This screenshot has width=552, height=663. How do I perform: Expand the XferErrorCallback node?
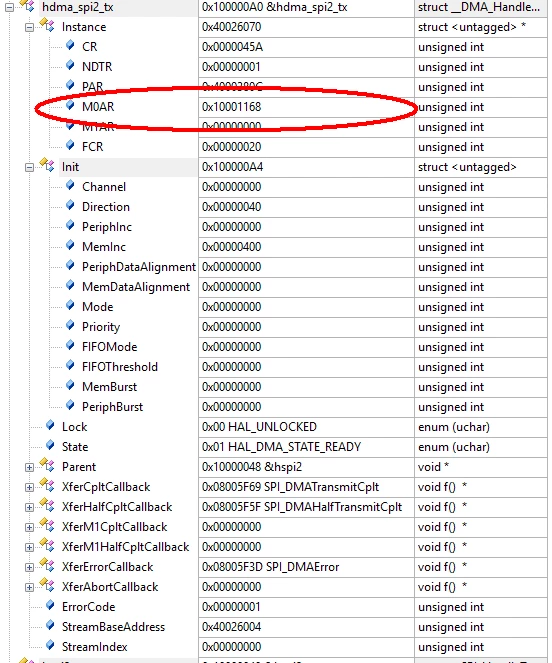tap(29, 567)
